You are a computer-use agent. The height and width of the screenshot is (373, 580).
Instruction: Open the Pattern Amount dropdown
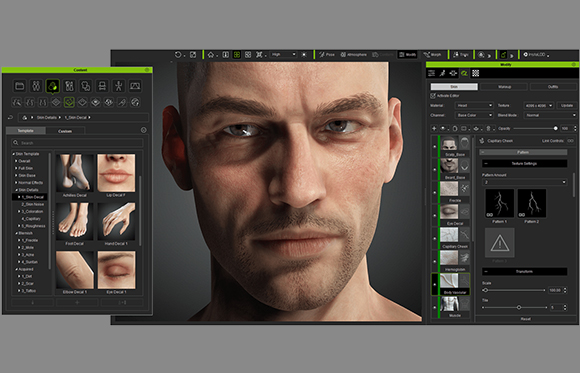525,182
